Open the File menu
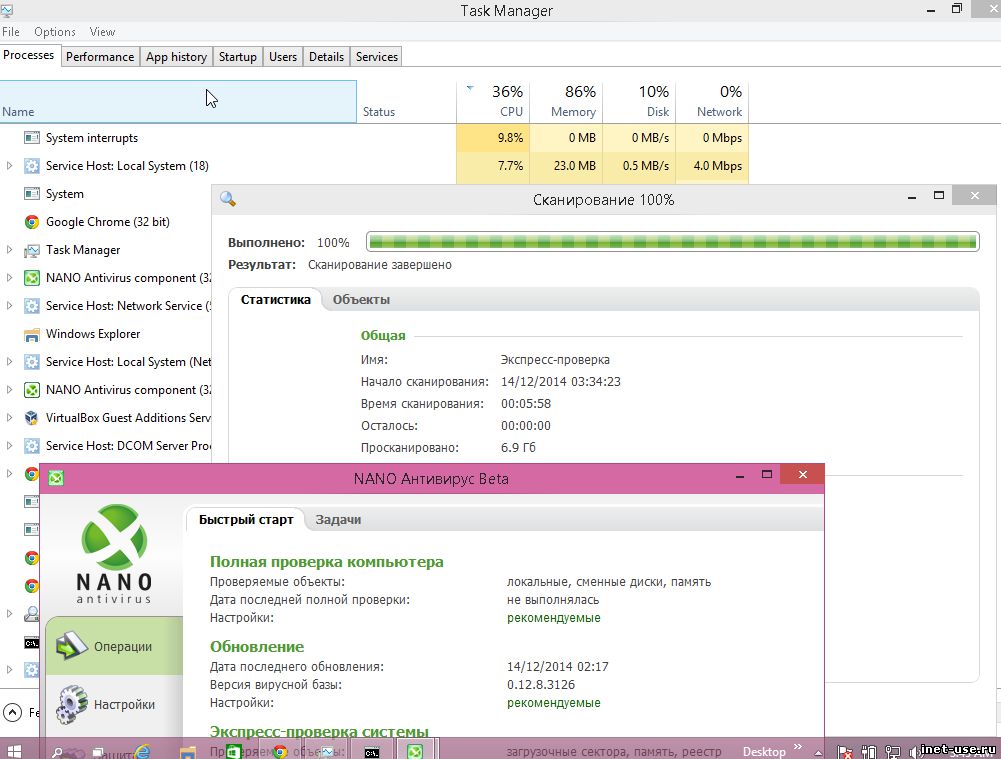 pos(11,32)
